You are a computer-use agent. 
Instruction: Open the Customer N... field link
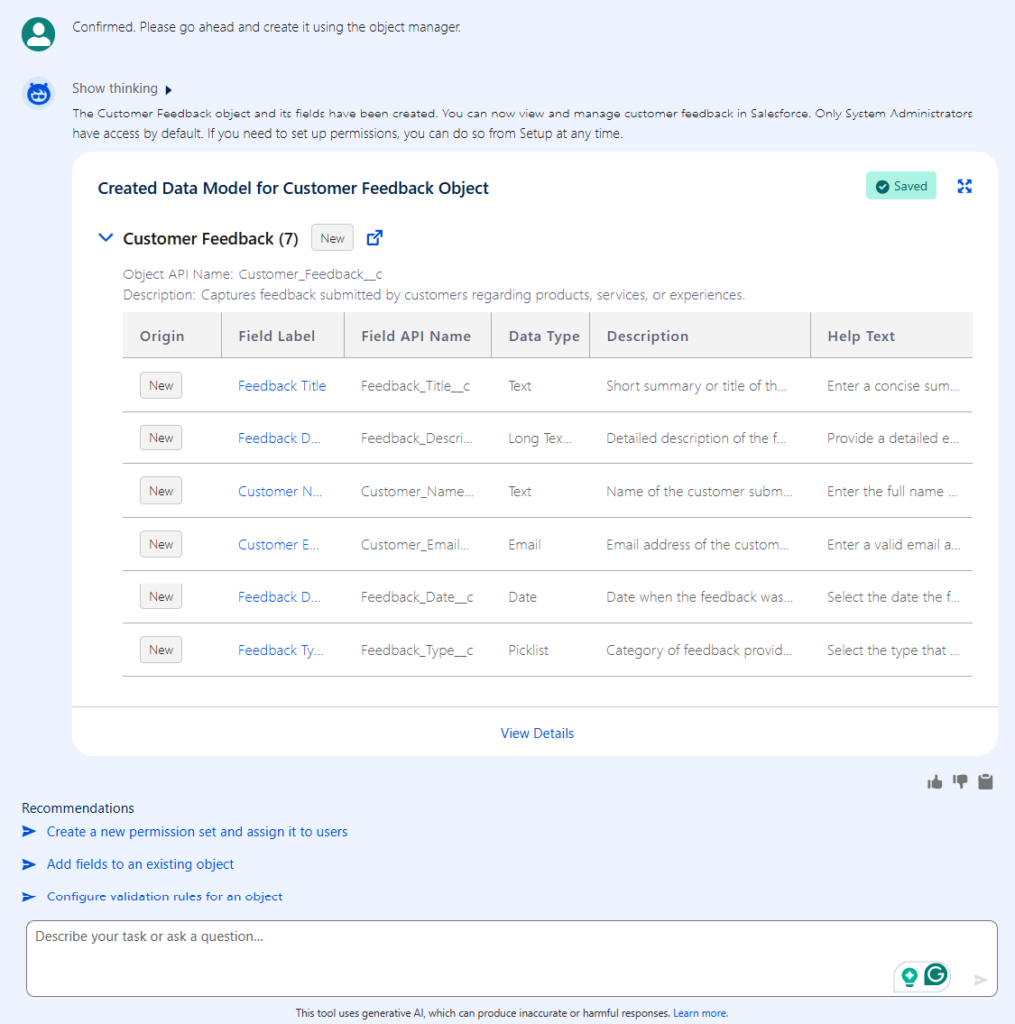tap(280, 491)
